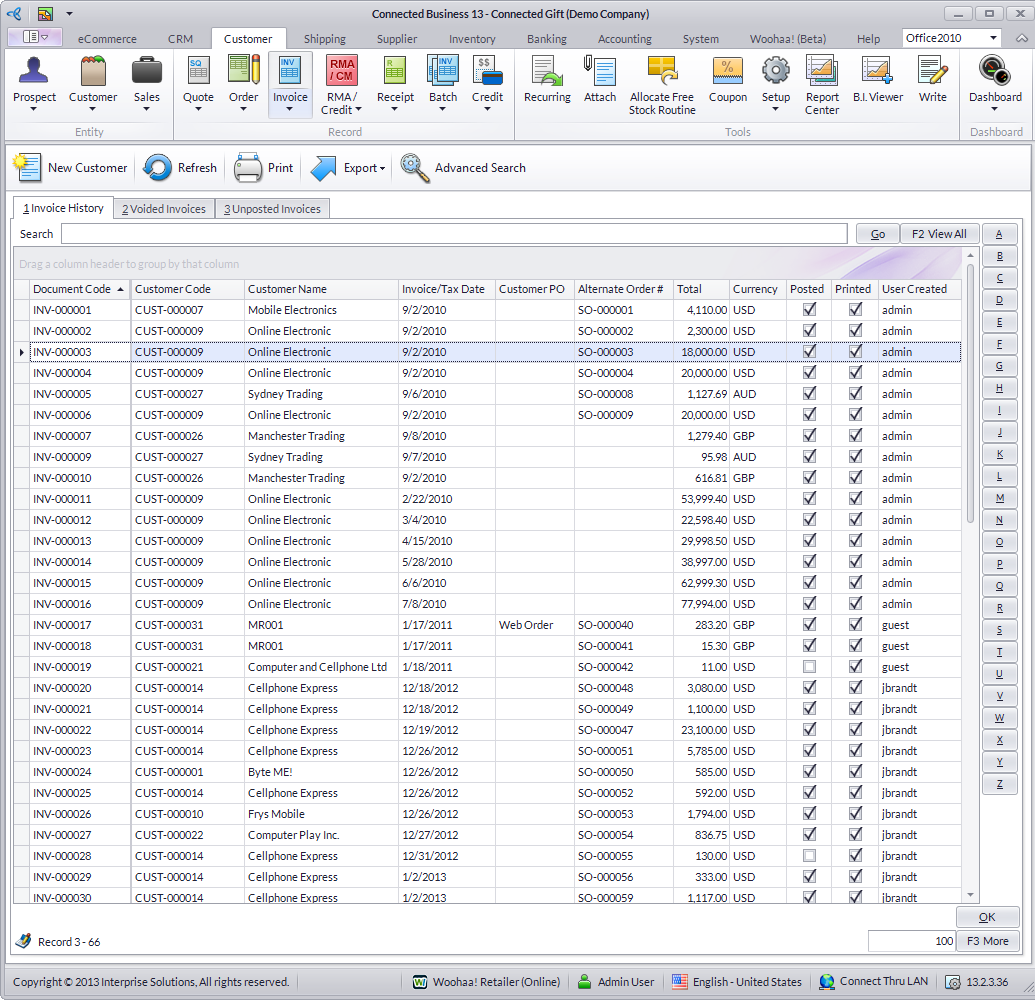Open the Dashboard gauge icon

994,72
